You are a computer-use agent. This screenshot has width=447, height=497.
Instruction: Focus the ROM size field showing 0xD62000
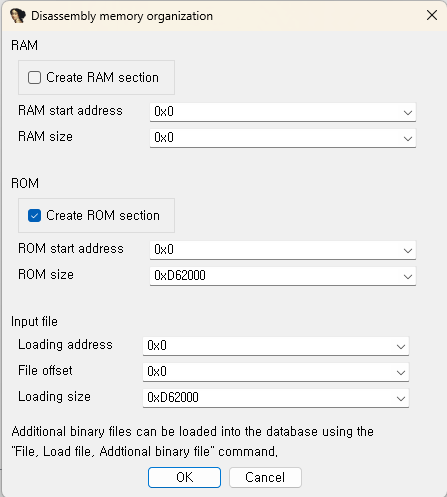pyautogui.click(x=283, y=276)
